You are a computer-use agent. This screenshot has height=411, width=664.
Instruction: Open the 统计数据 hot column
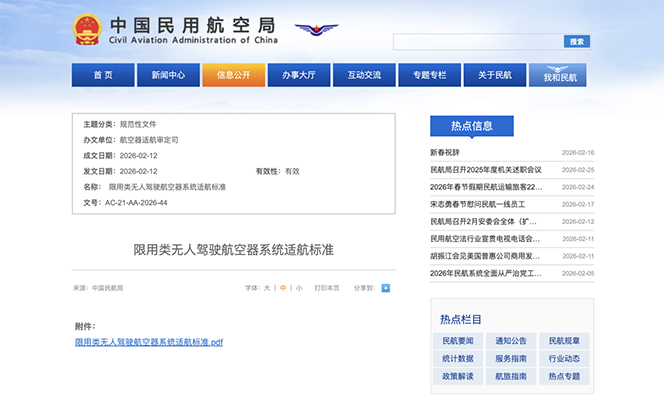tap(458, 359)
